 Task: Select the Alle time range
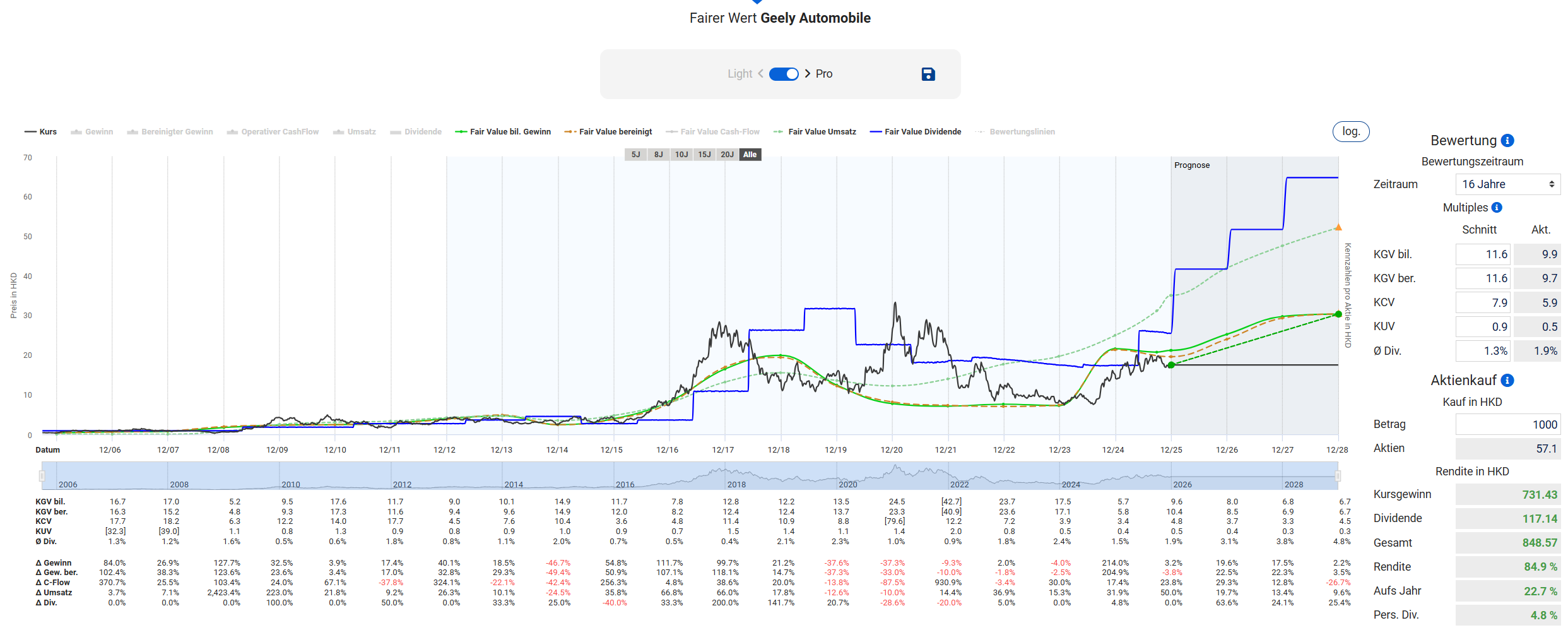pyautogui.click(x=750, y=155)
